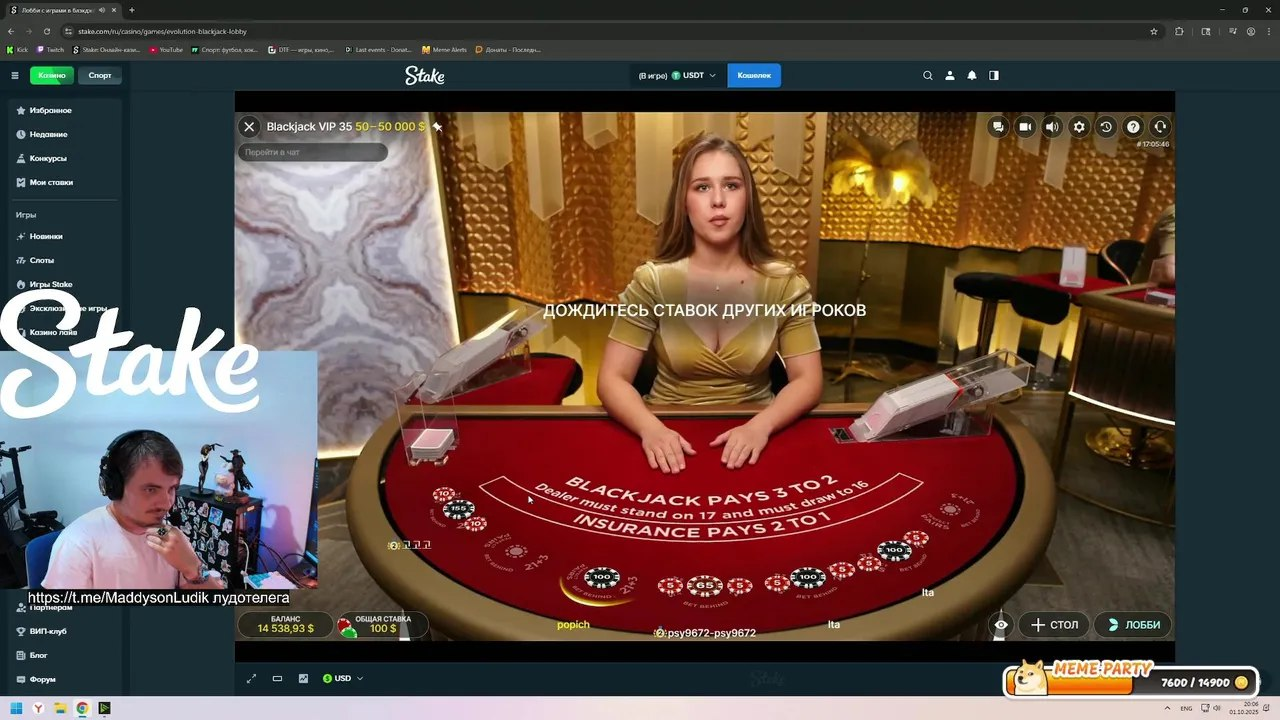Switch to the Спорт tab
This screenshot has height=720, width=1280.
100,75
